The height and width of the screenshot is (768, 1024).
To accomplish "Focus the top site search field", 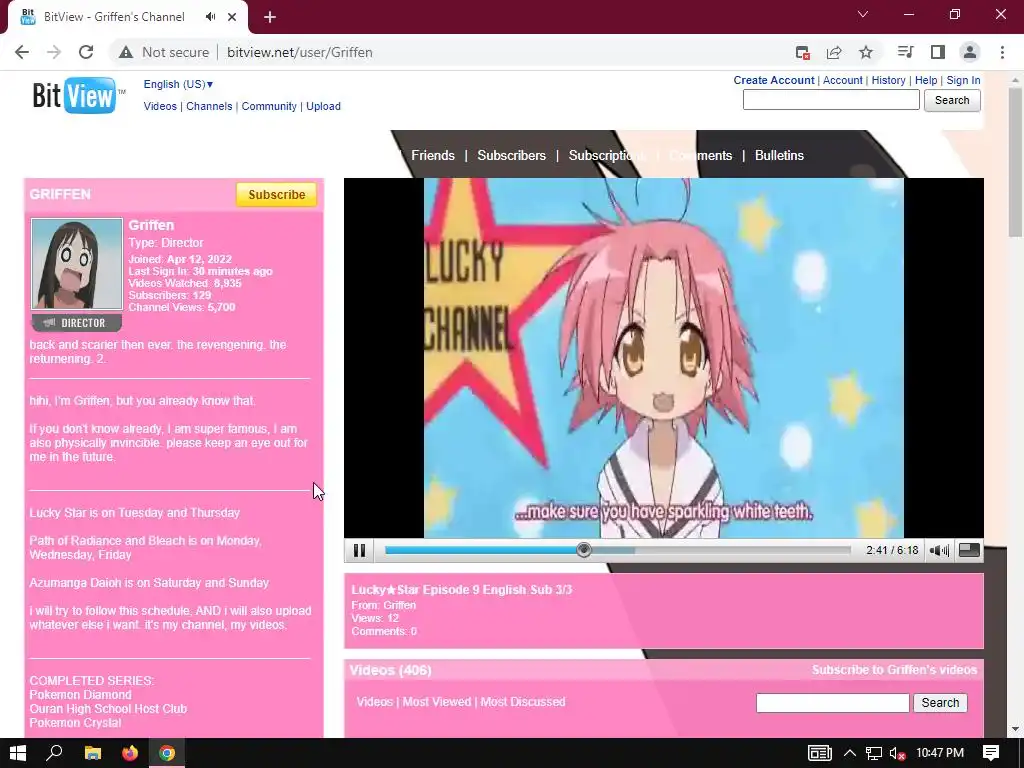I will pos(831,100).
